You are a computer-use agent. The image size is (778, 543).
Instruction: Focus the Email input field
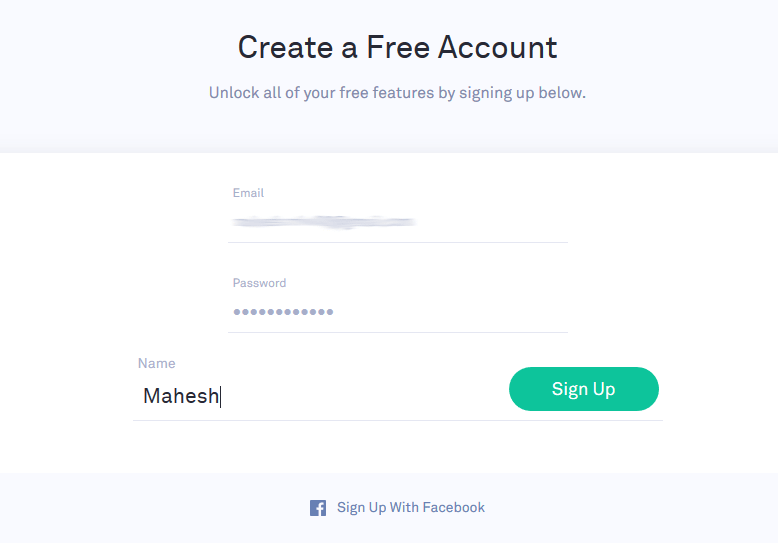point(397,222)
